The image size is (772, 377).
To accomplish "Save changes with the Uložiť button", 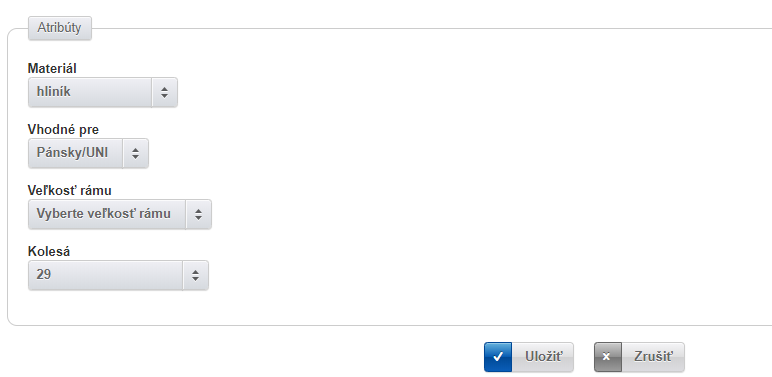I will click(x=529, y=357).
